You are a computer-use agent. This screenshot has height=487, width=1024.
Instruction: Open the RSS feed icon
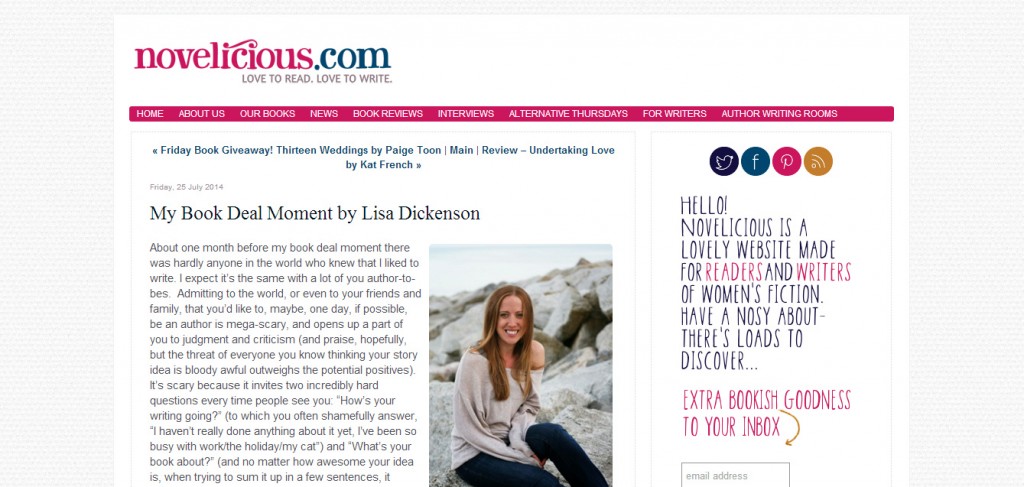[818, 161]
